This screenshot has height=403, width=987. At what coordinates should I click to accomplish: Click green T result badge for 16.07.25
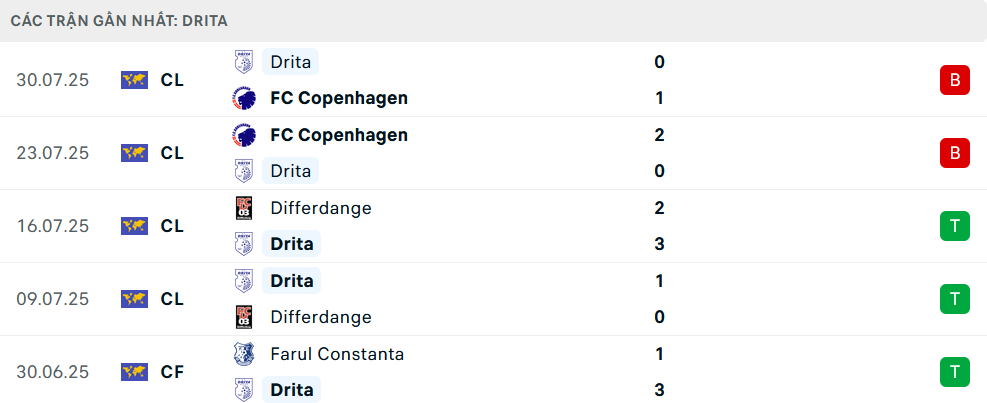pos(955,226)
